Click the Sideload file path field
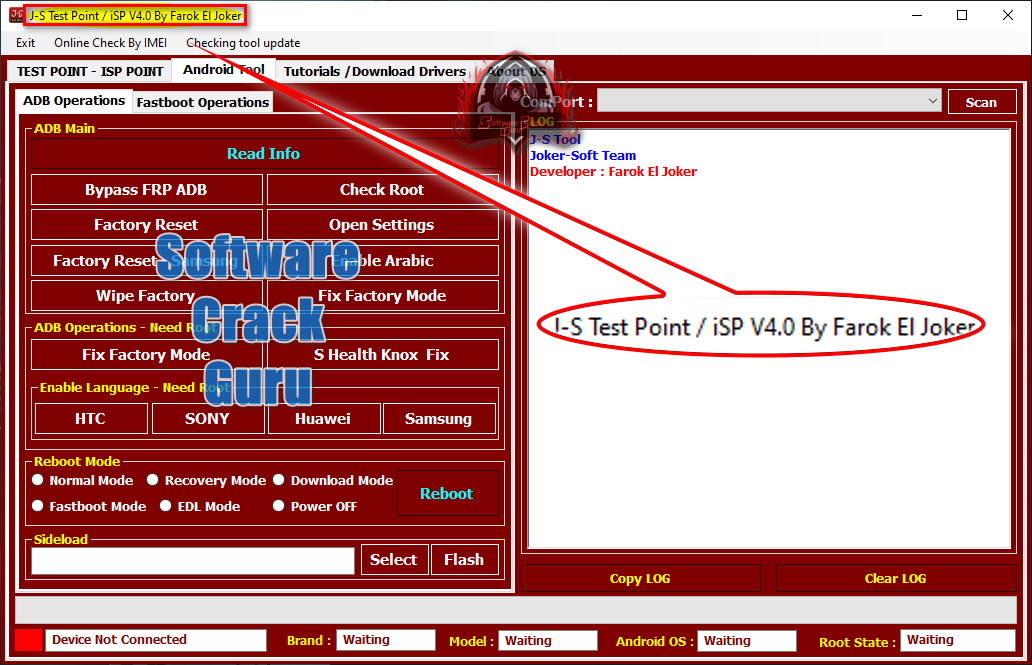Image resolution: width=1032 pixels, height=665 pixels. tap(193, 561)
